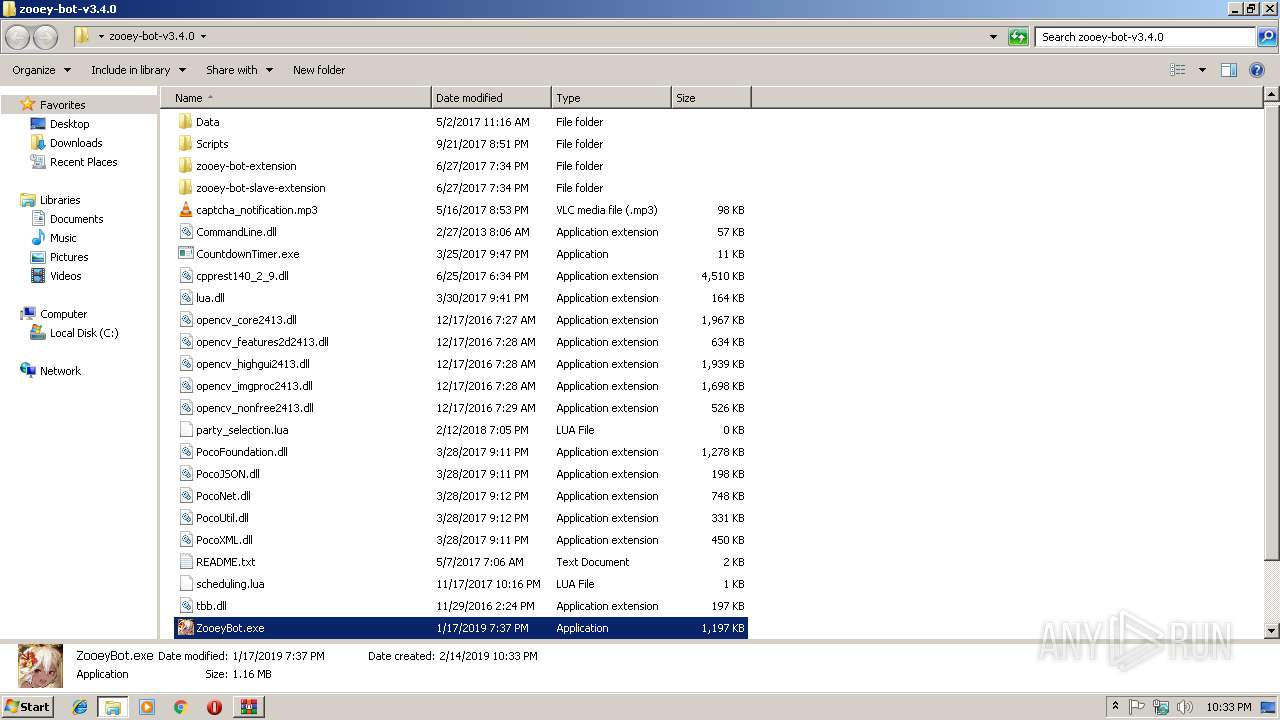Viewport: 1280px width, 720px height.
Task: Select Favorites in the navigation pane
Action: click(62, 105)
